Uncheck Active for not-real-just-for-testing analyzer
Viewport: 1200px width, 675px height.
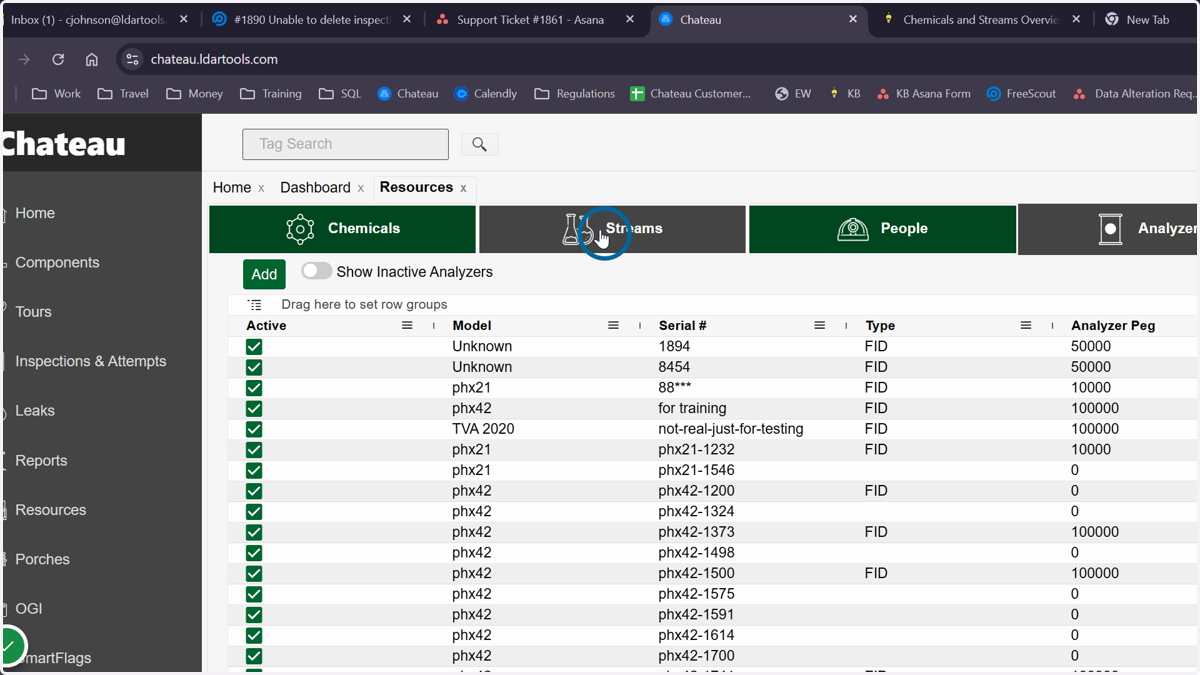click(254, 429)
